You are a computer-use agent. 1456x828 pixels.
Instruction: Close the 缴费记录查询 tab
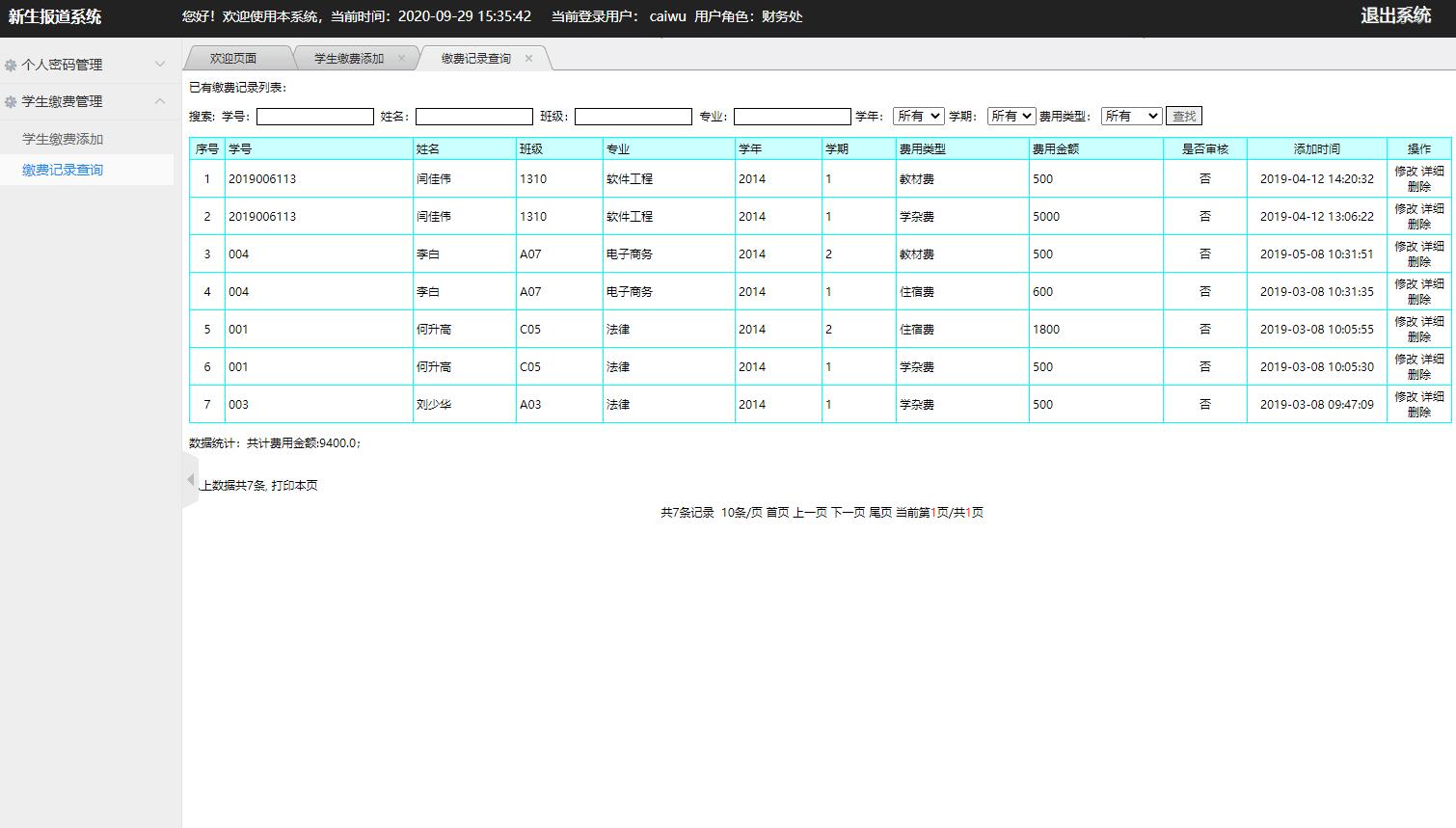point(528,59)
